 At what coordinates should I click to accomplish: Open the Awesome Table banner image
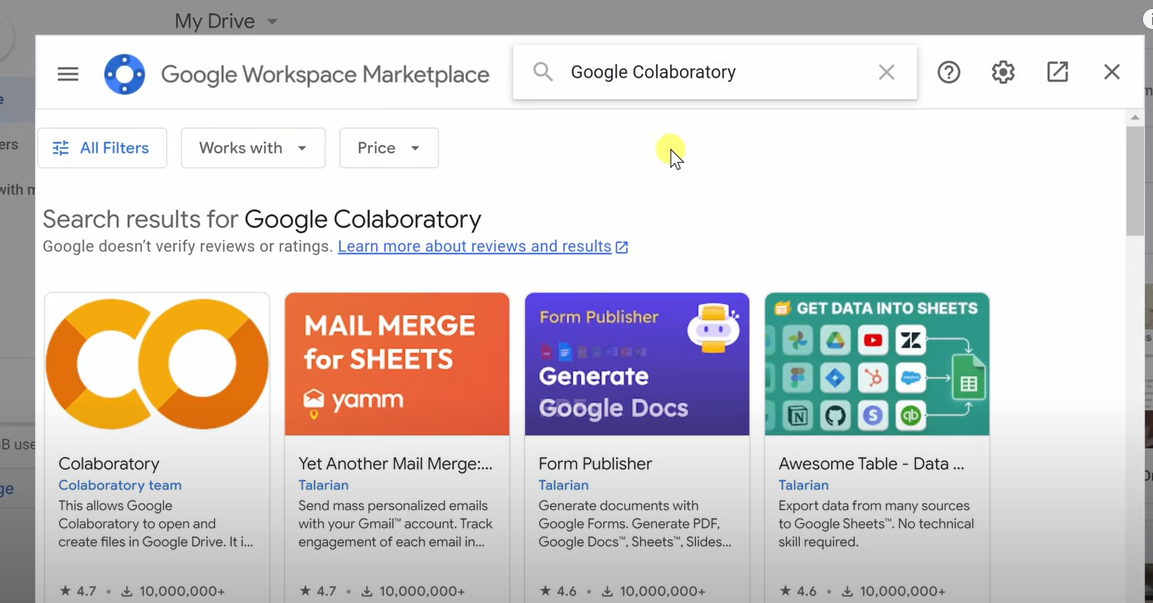point(877,364)
